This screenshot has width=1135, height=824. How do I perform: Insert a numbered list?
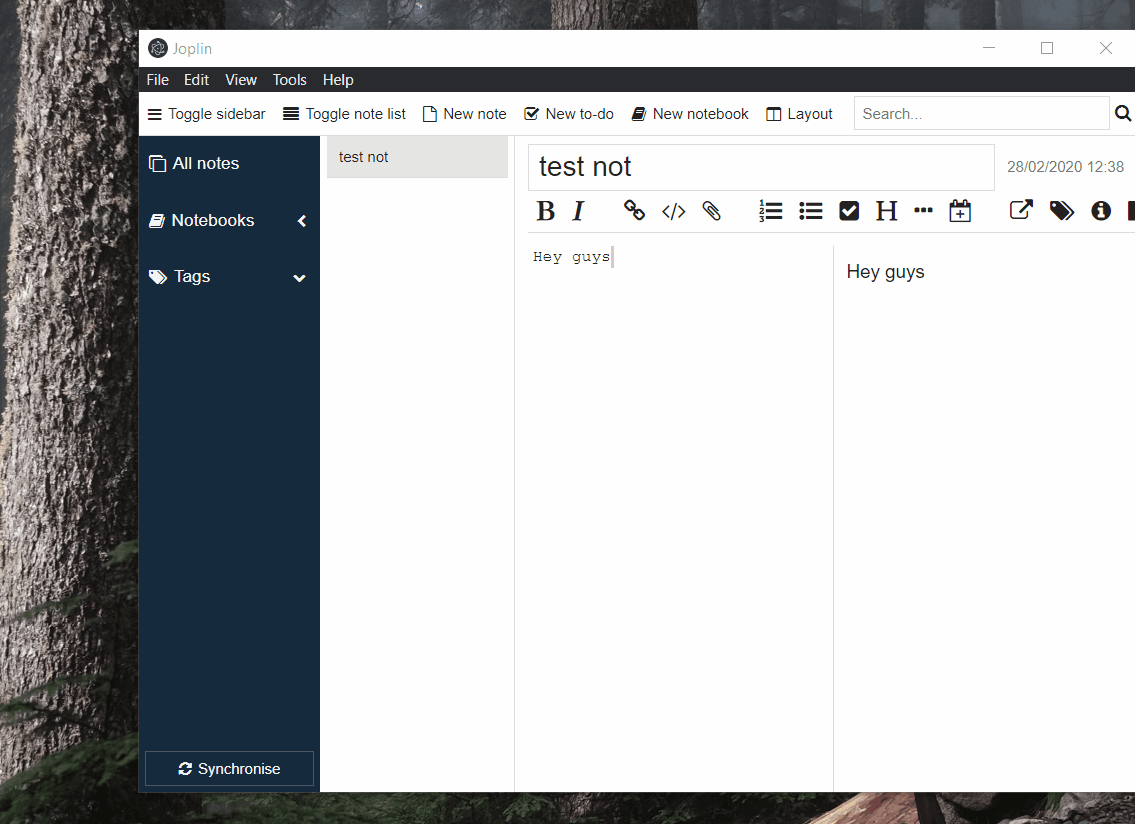[770, 211]
